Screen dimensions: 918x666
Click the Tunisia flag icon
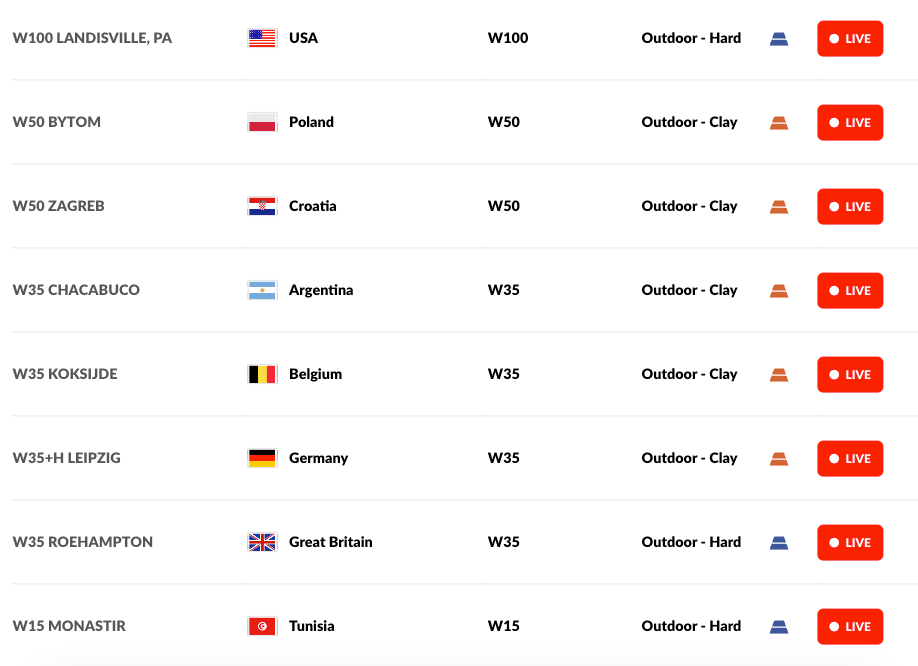262,626
